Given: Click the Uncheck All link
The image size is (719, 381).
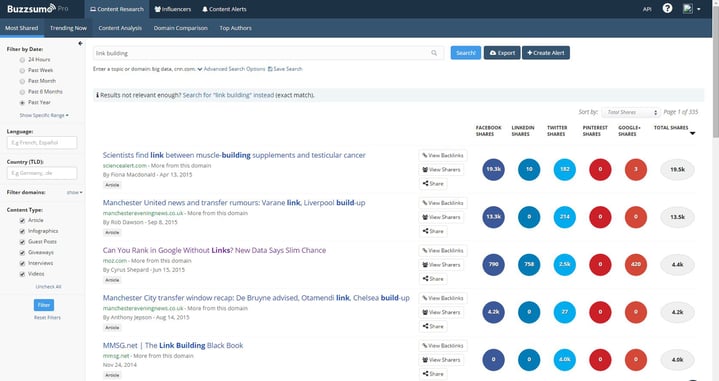Looking at the screenshot, I should pyautogui.click(x=48, y=287).
